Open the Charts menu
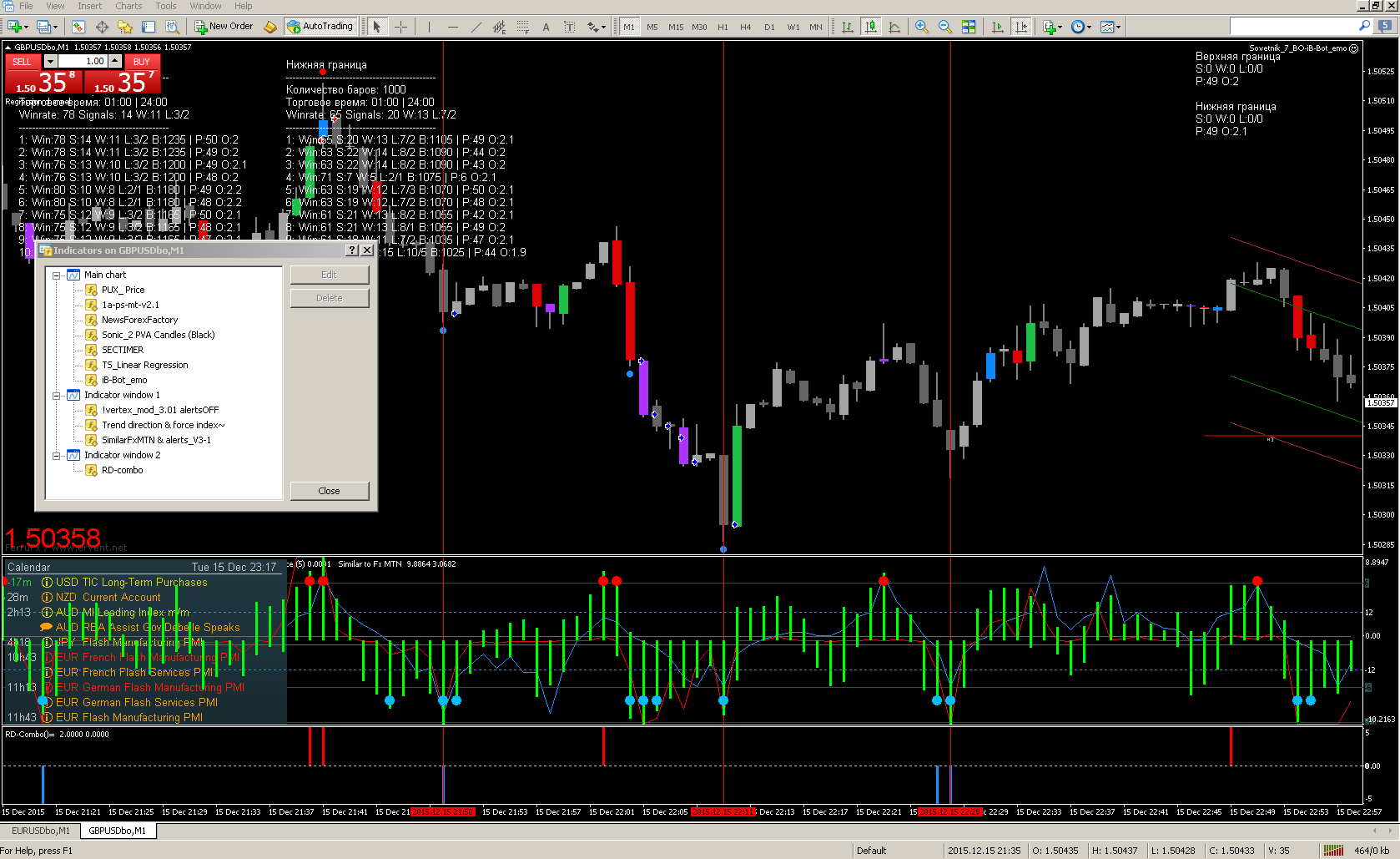 click(128, 6)
